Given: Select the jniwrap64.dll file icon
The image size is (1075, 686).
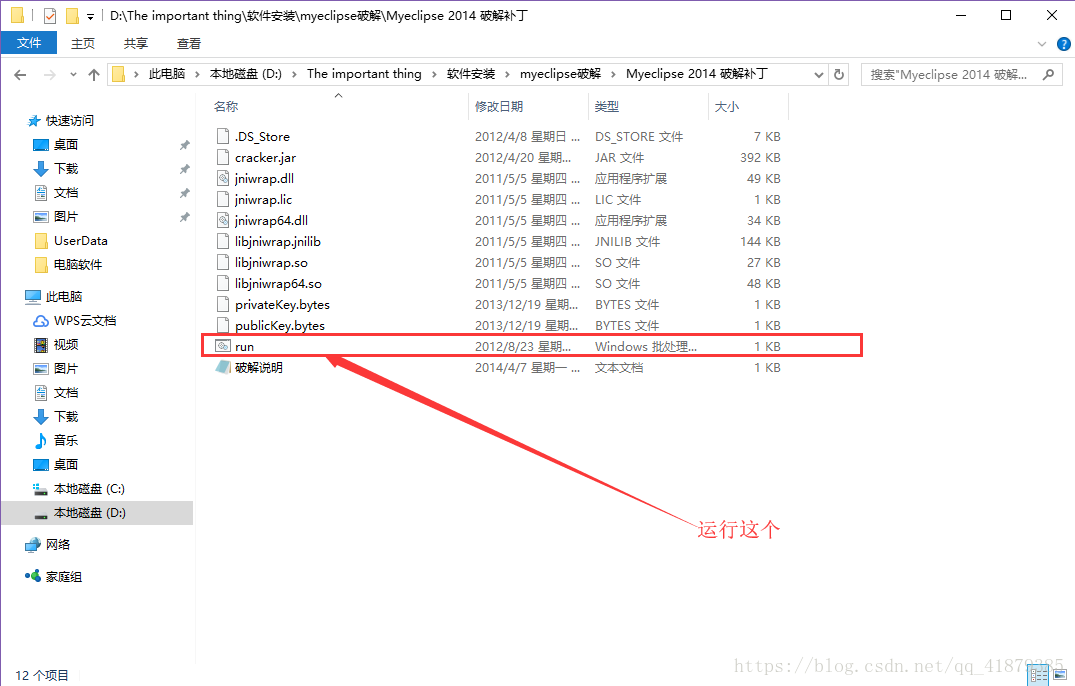Looking at the screenshot, I should point(223,221).
